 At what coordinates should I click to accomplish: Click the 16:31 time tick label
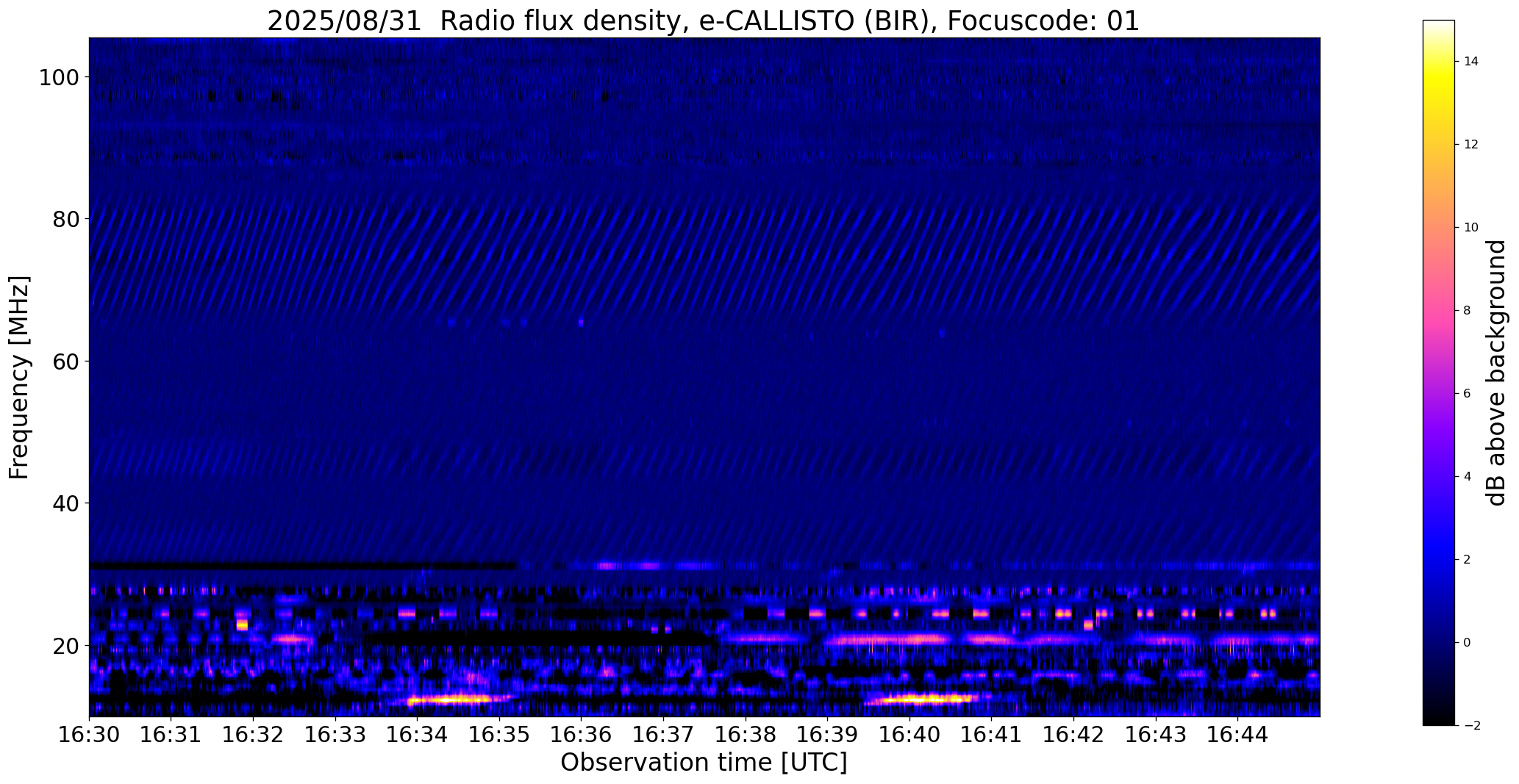click(x=171, y=733)
